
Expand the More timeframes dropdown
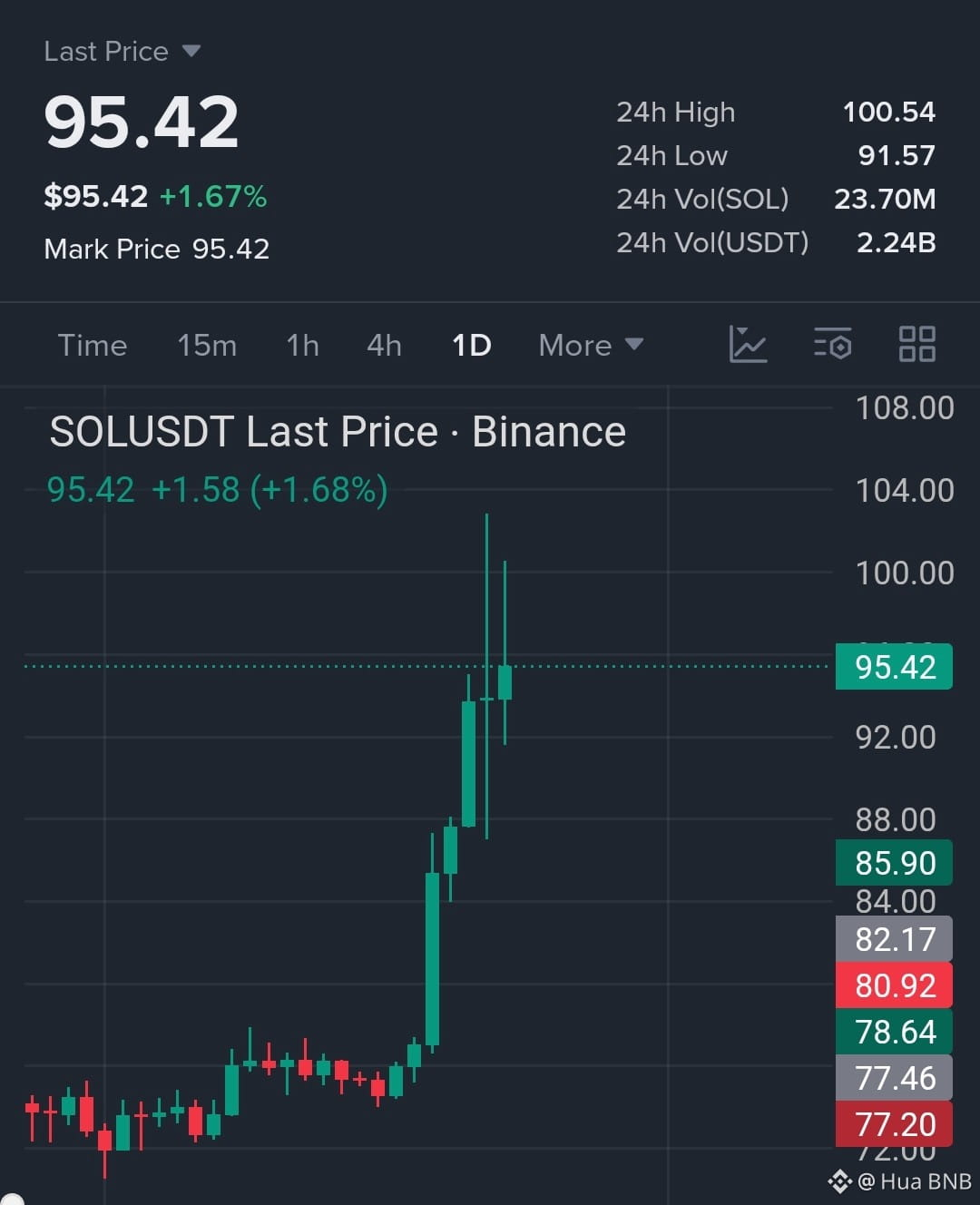coord(591,345)
